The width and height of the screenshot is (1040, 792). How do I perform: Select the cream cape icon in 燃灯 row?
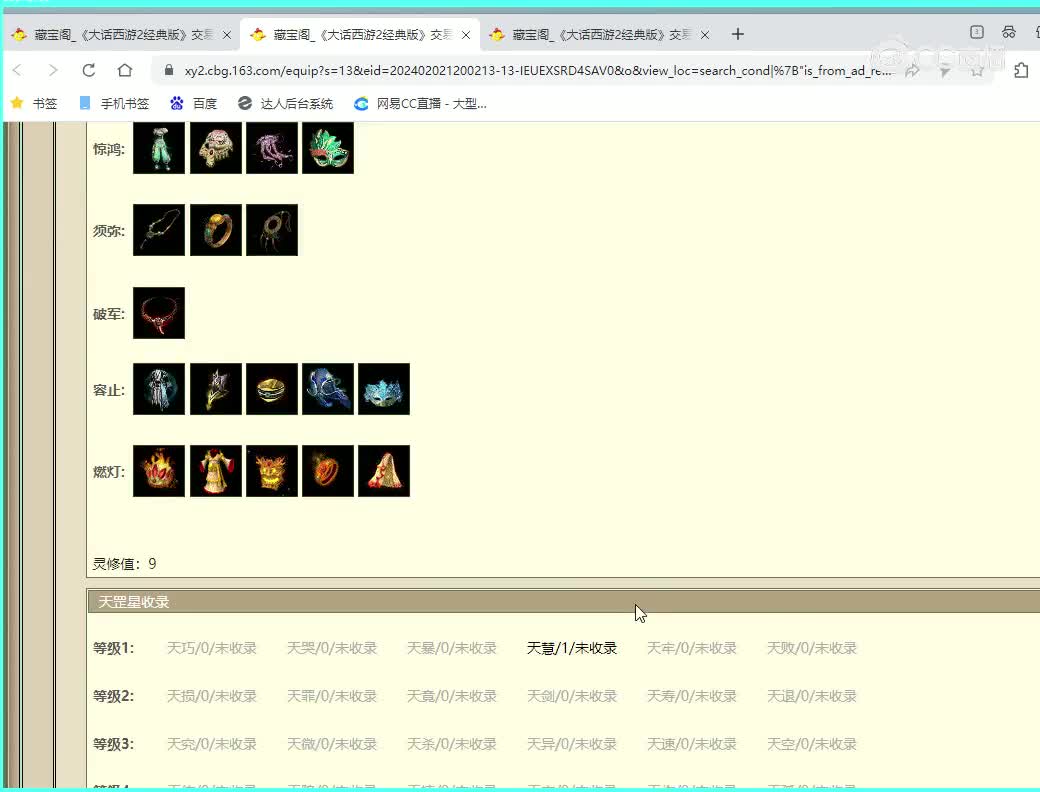click(384, 471)
